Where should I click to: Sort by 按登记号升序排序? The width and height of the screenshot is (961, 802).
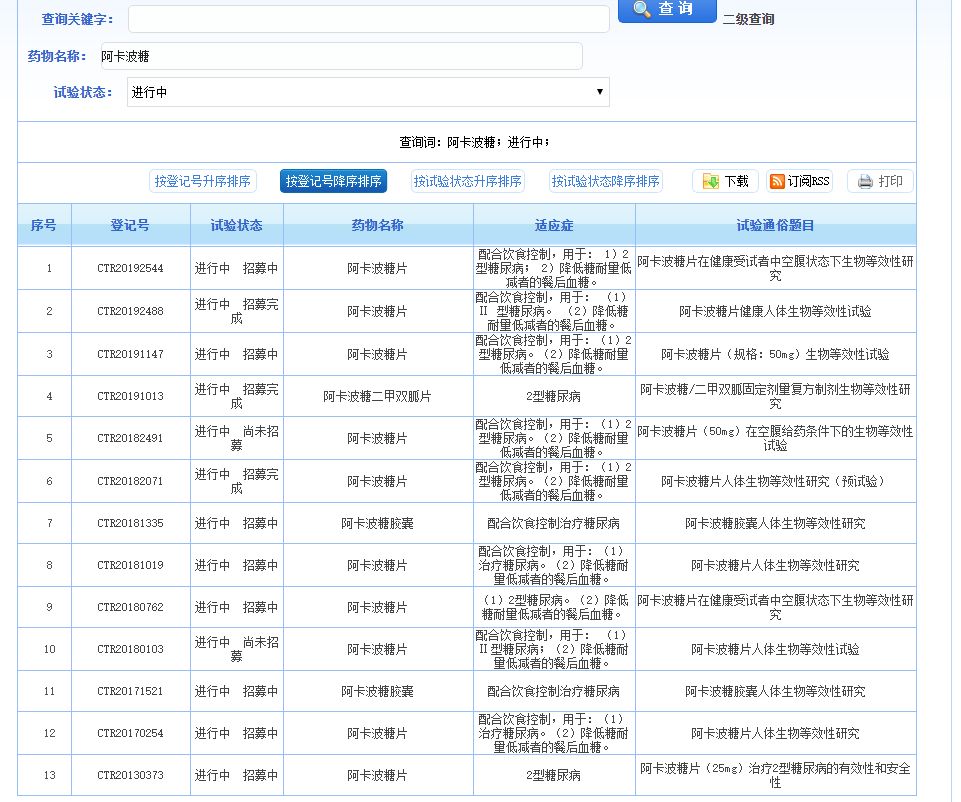[202, 181]
